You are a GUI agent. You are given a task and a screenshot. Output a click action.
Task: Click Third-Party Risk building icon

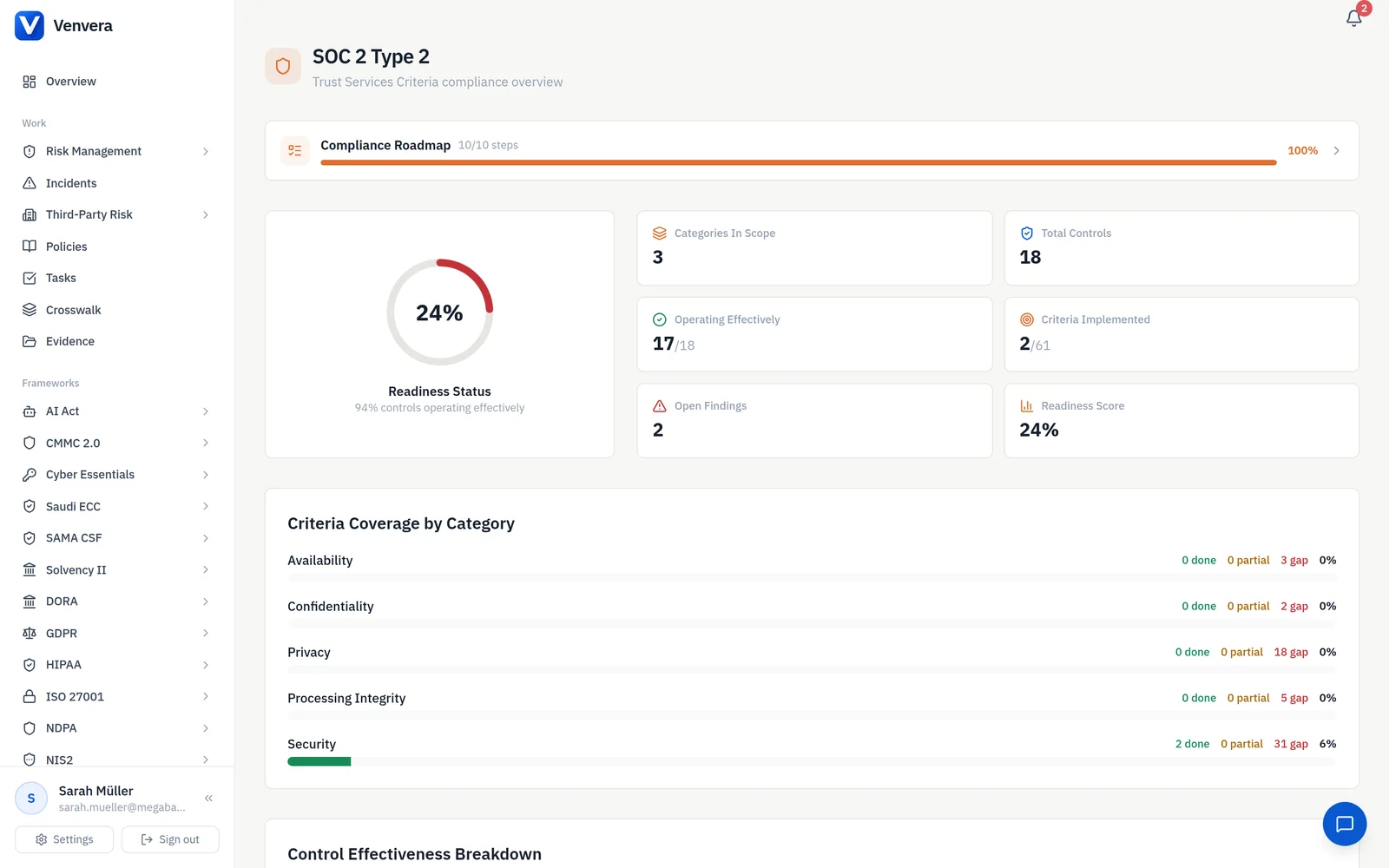(30, 214)
